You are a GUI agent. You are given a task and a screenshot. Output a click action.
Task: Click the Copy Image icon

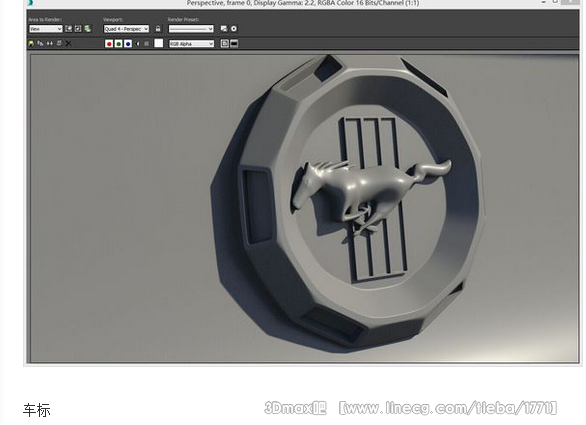click(x=40, y=43)
